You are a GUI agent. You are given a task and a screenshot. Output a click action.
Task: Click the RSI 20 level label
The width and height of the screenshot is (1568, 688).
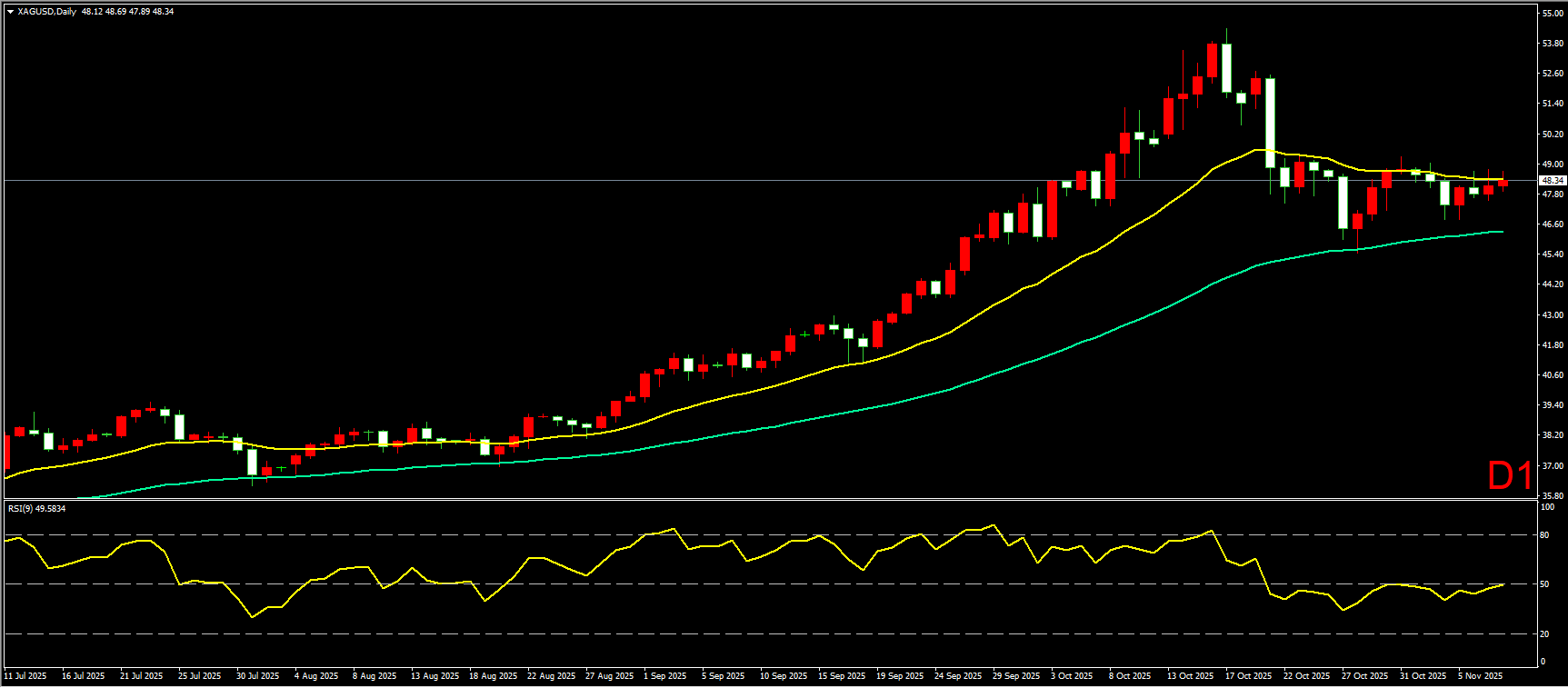point(1545,634)
